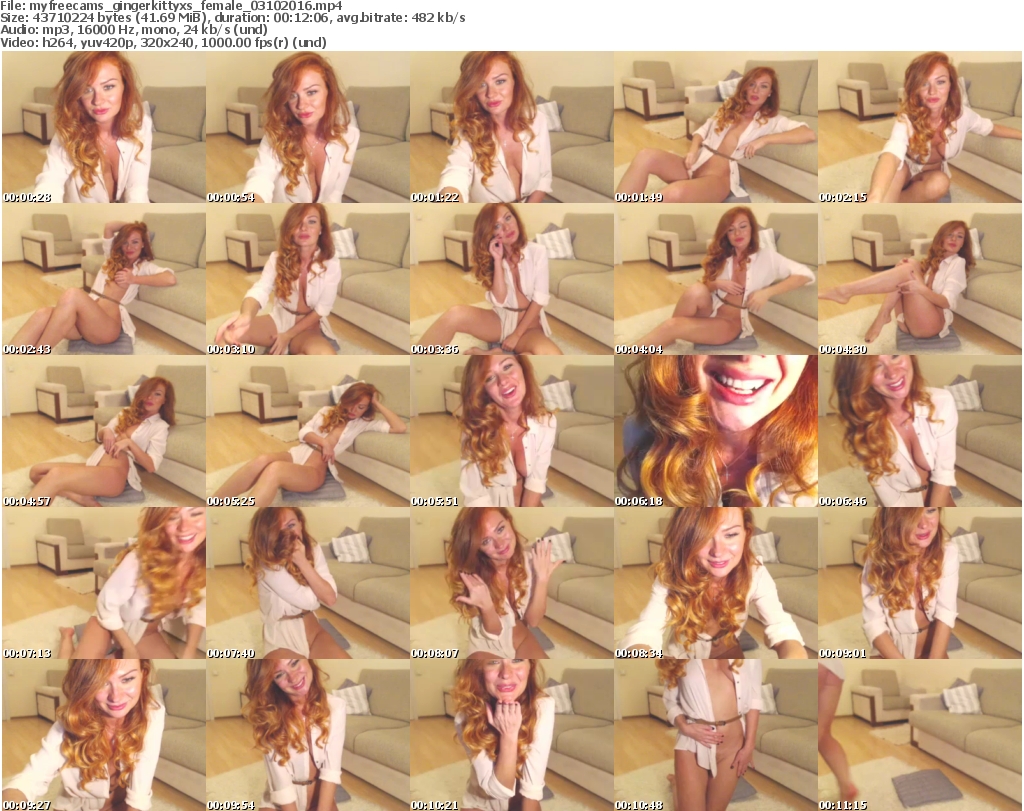
Task: Choose the thumbnail stamped 00:04:30
Action: click(x=920, y=279)
